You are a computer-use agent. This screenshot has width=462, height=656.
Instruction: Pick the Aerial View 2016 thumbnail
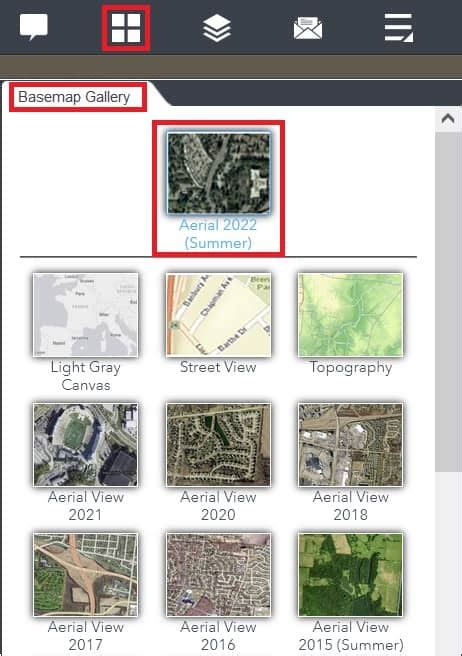click(218, 574)
